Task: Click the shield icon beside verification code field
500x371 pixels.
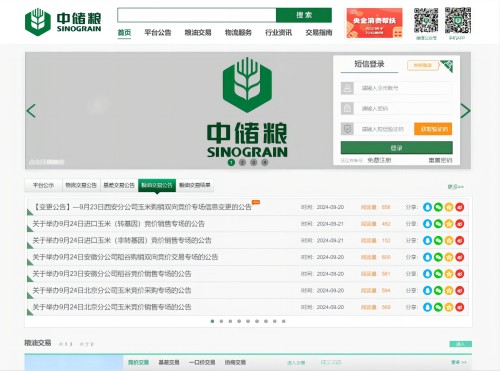Action: coord(347,129)
